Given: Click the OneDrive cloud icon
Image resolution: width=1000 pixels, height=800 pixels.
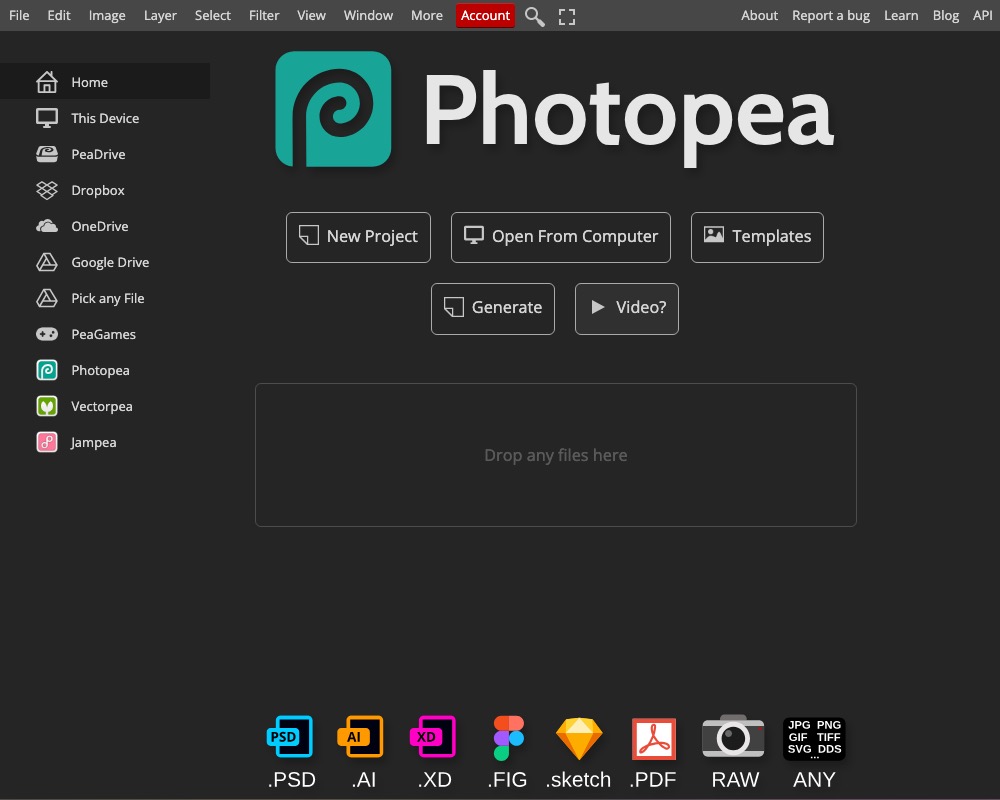Looking at the screenshot, I should click(47, 226).
